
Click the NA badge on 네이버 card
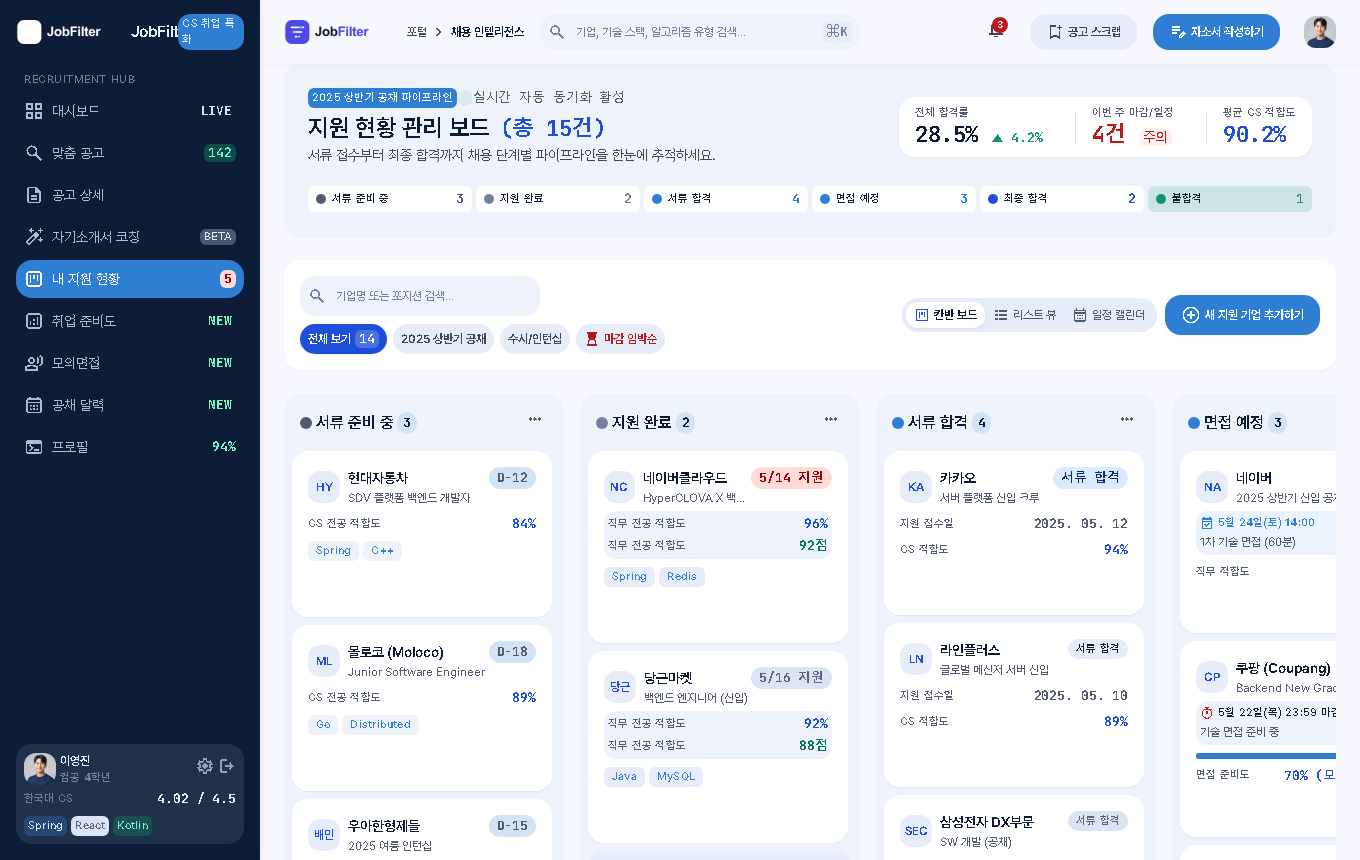(x=1212, y=487)
